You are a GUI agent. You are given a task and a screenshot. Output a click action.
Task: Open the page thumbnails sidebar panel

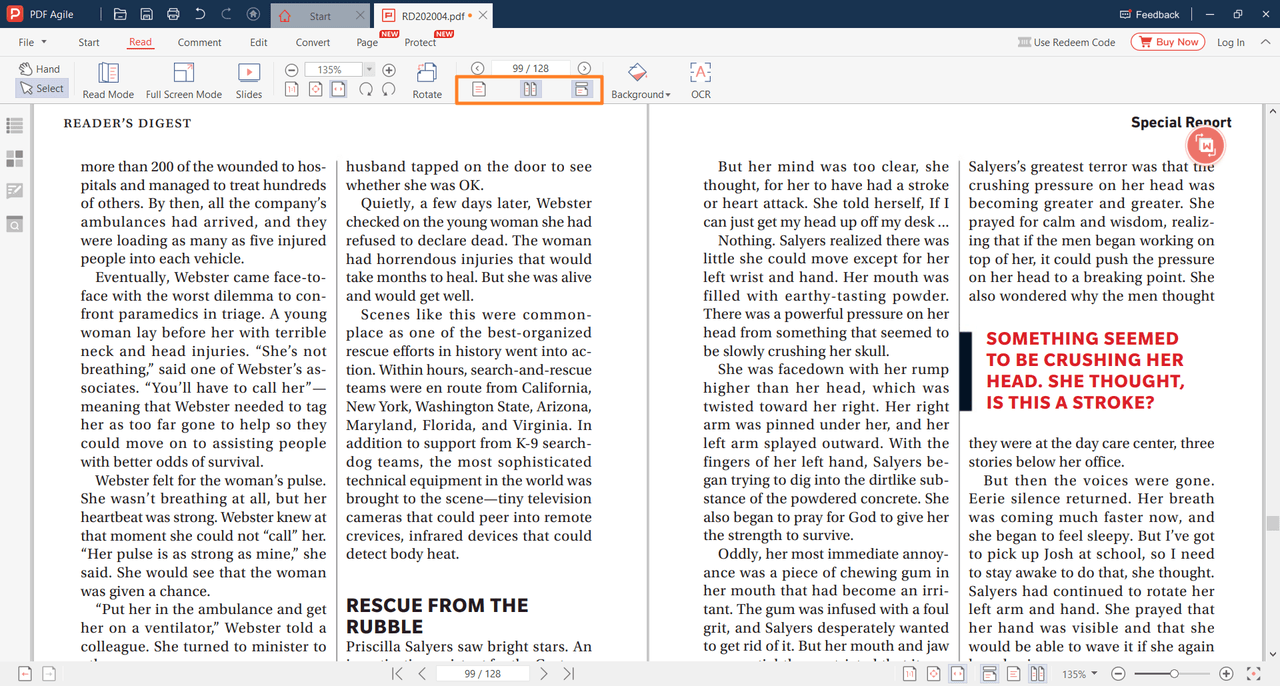(13, 157)
